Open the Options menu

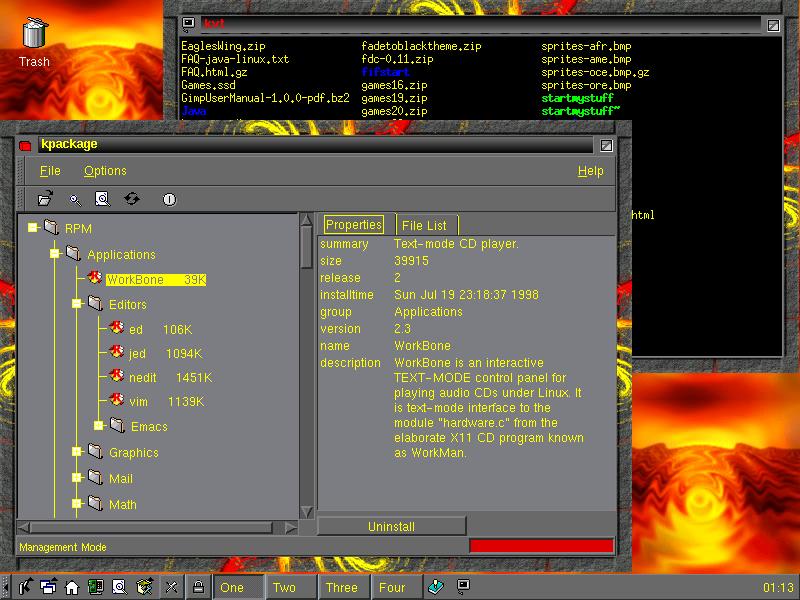[x=105, y=171]
